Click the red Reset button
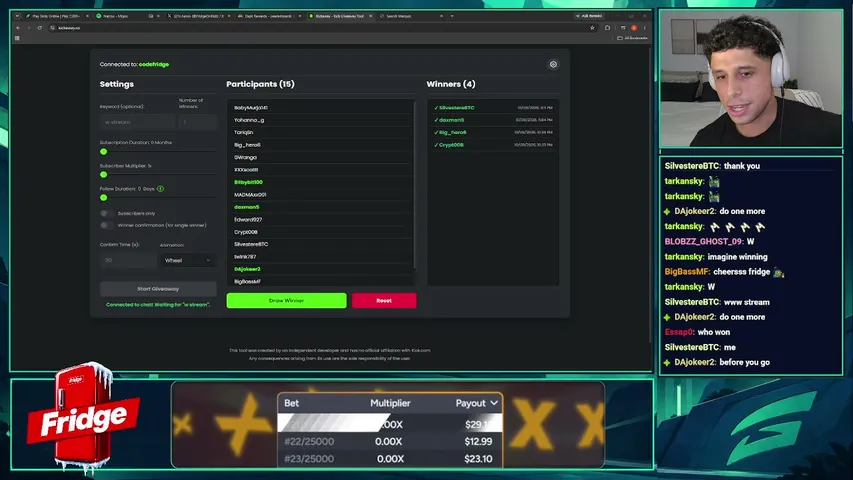Screen dimensions: 853x480 tap(384, 300)
